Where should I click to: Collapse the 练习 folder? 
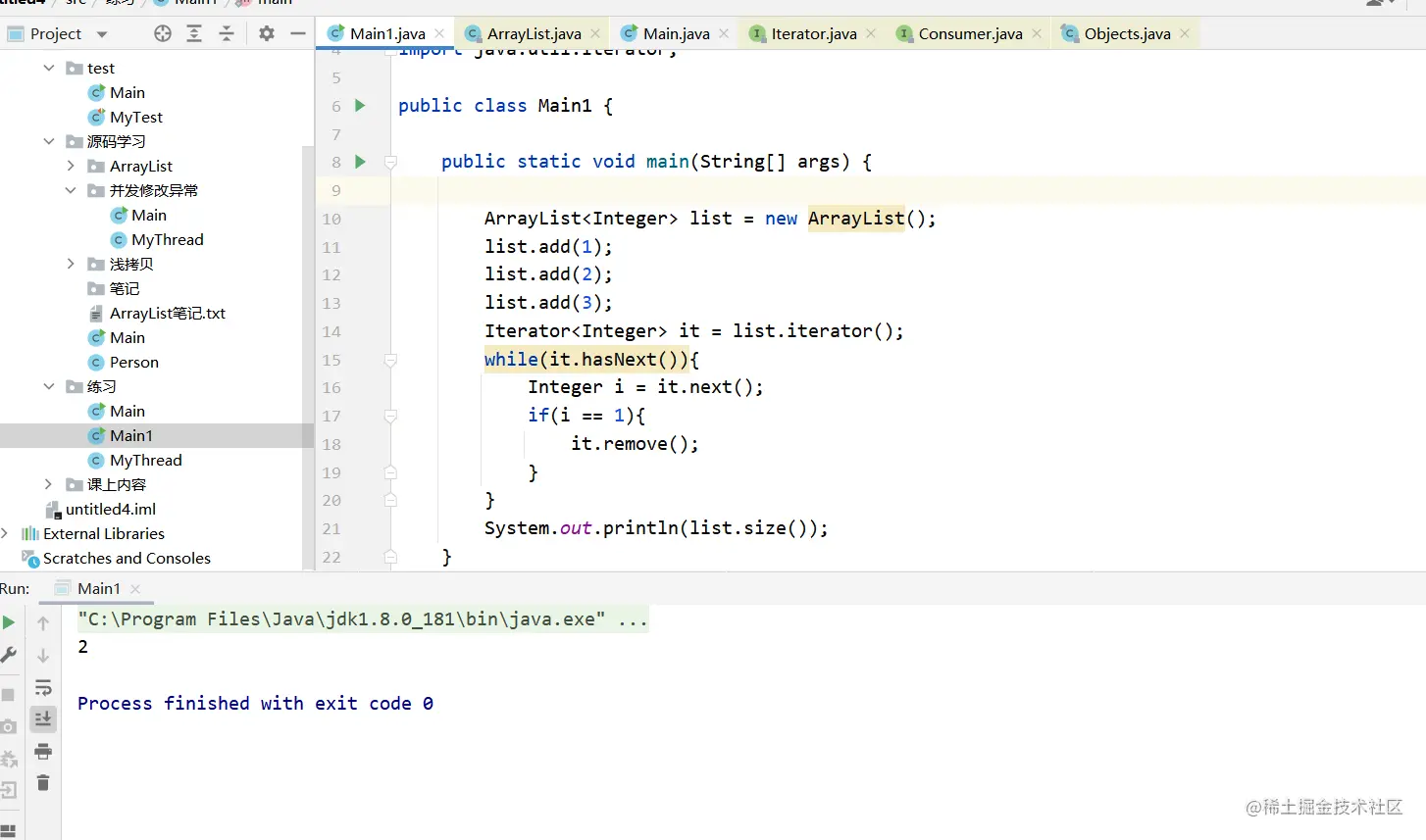[49, 386]
